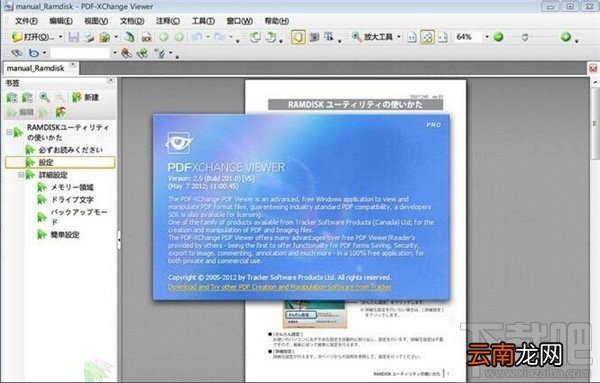Screen dimensions: 600x383
Task: Collapse RAMDISKユーティリティ bookmark node
Action: [9, 132]
